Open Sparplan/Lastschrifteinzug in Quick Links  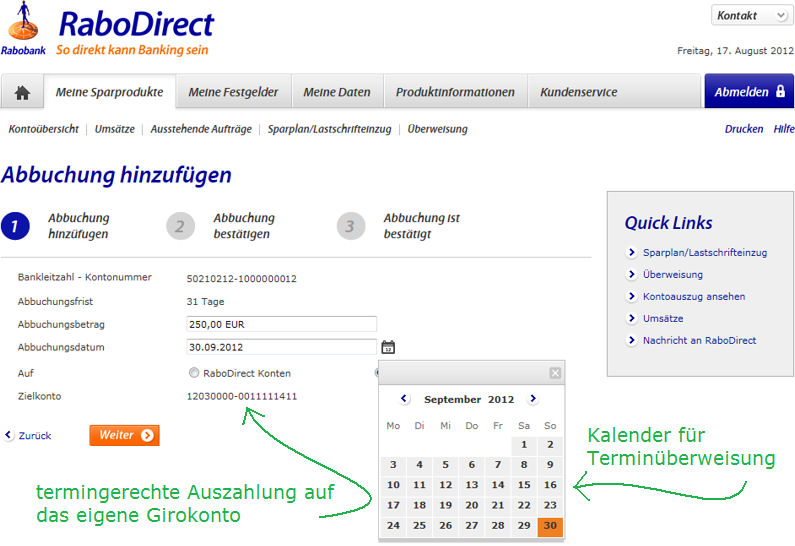click(x=705, y=252)
